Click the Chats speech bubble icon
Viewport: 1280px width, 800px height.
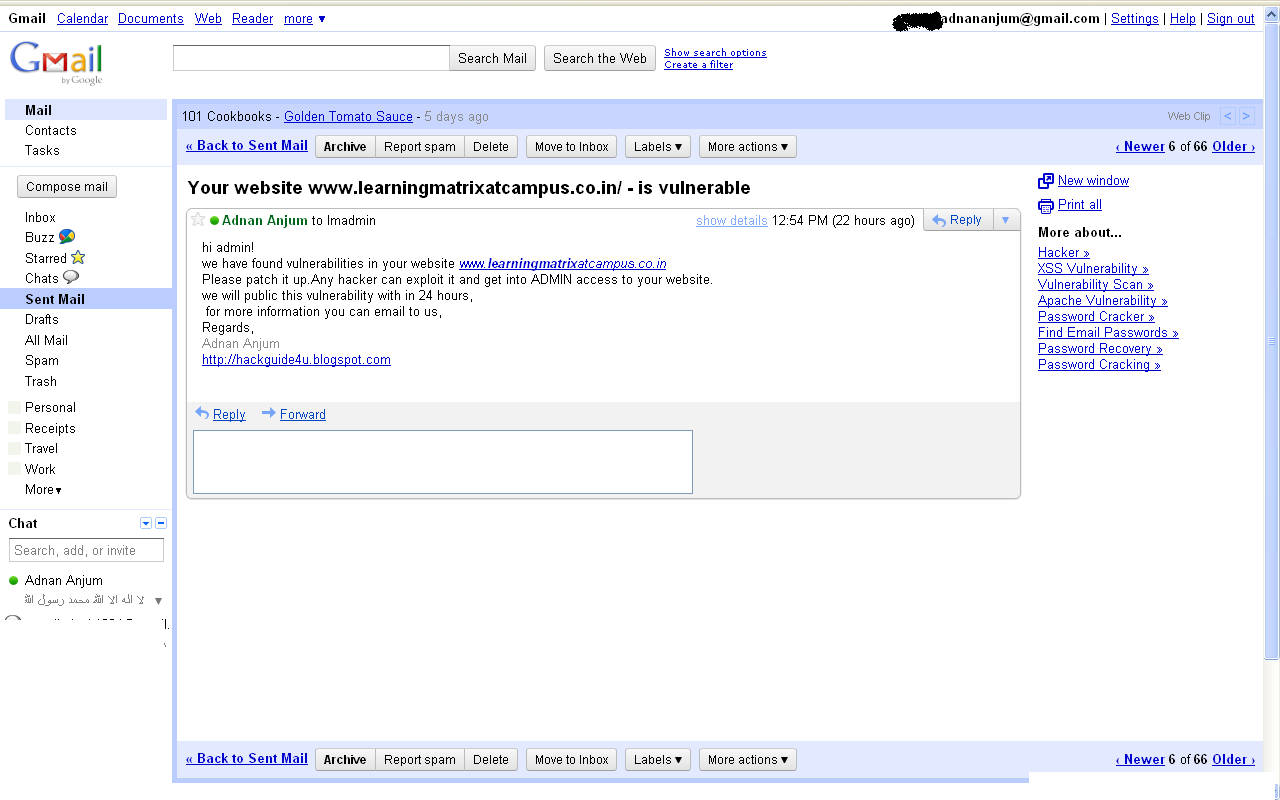pyautogui.click(x=71, y=278)
